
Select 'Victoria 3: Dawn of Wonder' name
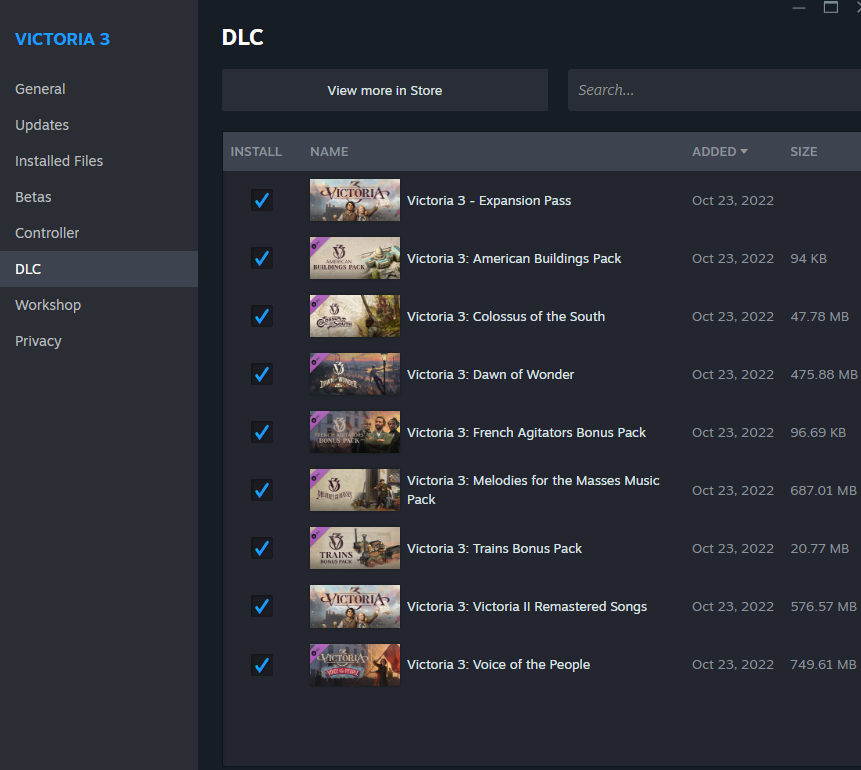[490, 375]
